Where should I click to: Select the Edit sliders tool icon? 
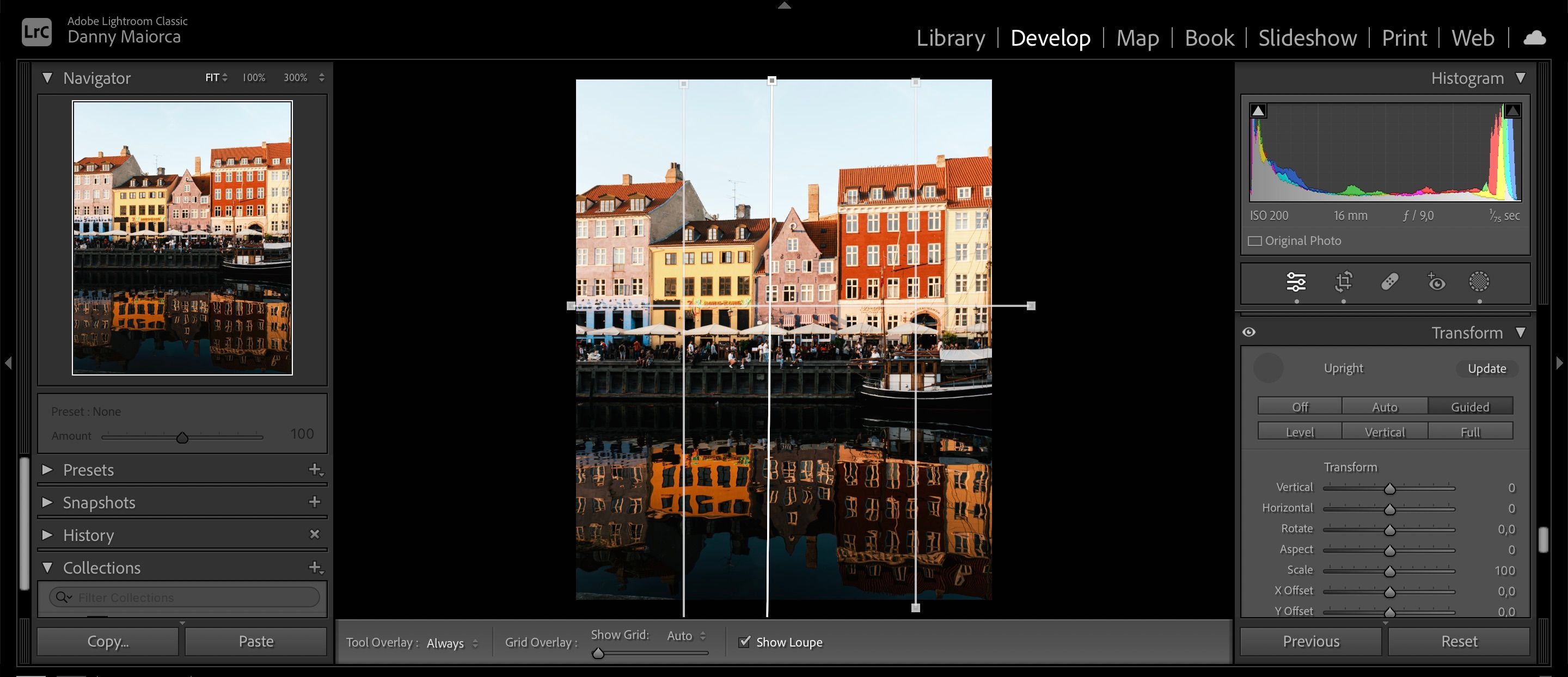1296,282
